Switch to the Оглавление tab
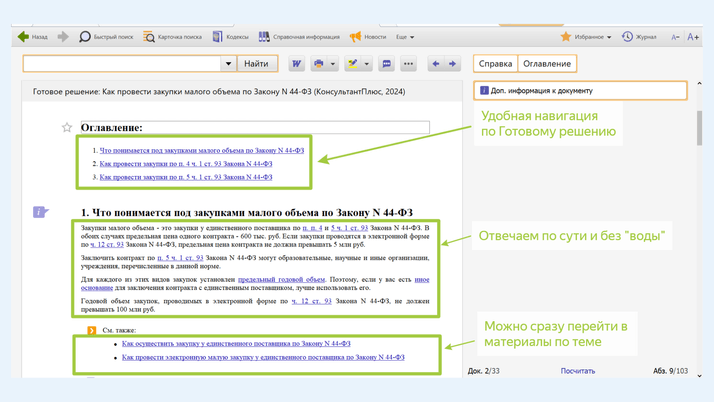 point(547,64)
